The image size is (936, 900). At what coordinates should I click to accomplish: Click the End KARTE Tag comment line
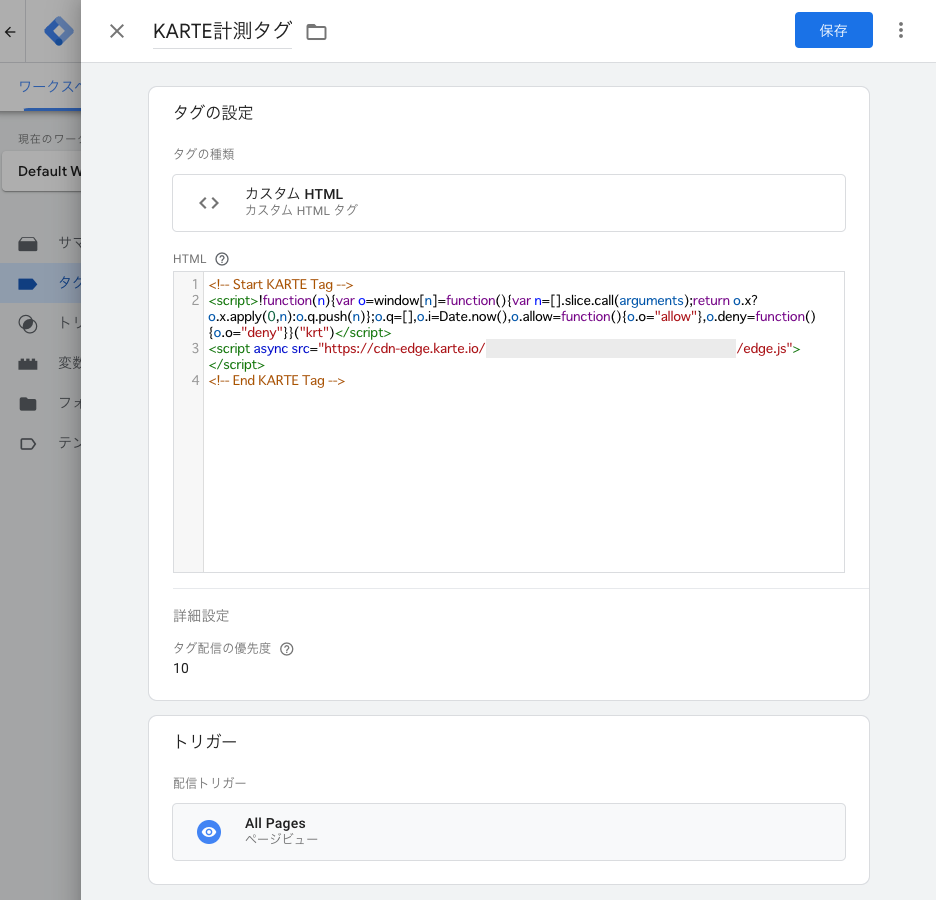tap(276, 381)
